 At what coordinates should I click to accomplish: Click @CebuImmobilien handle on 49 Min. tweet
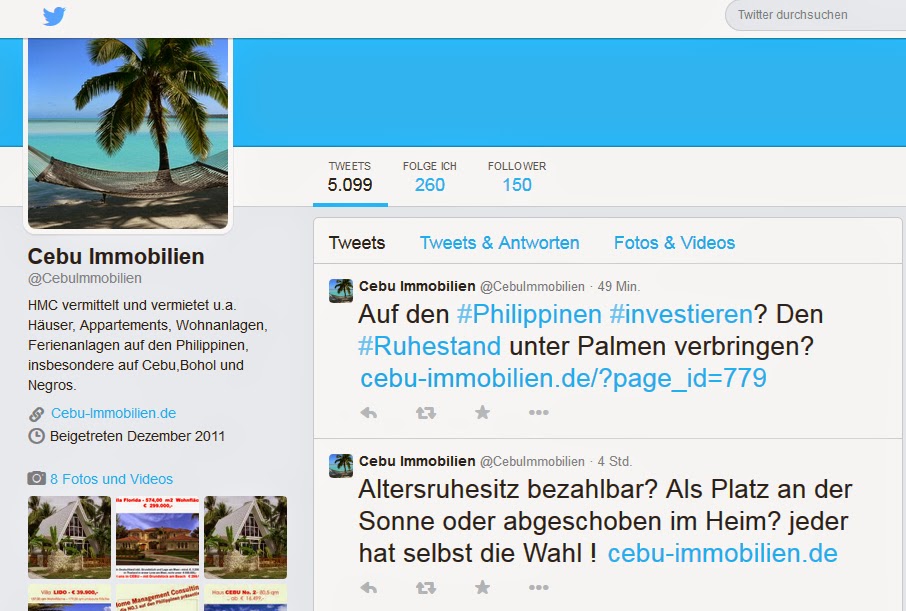[x=532, y=286]
